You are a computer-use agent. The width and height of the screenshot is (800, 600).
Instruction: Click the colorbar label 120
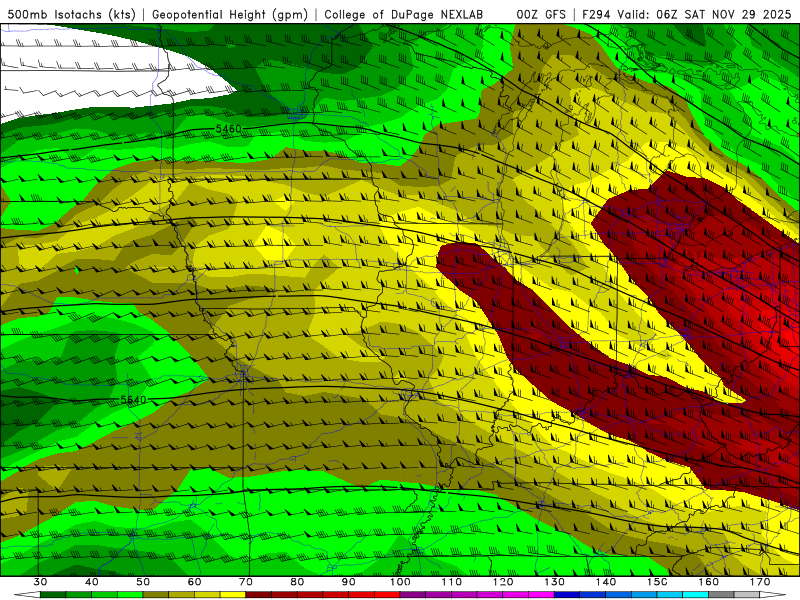coord(503,582)
